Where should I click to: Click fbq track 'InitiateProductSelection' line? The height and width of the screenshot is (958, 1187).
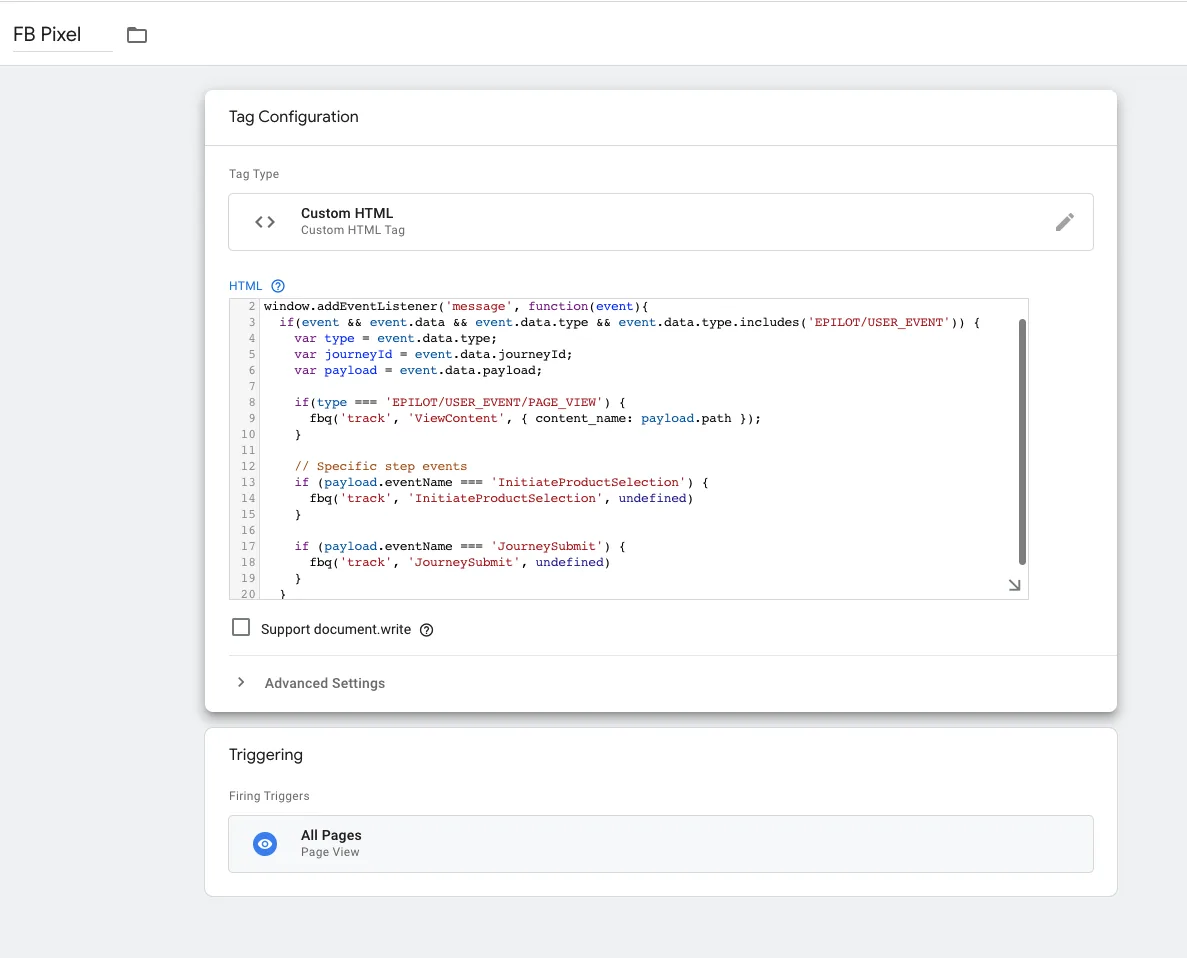pyautogui.click(x=501, y=498)
